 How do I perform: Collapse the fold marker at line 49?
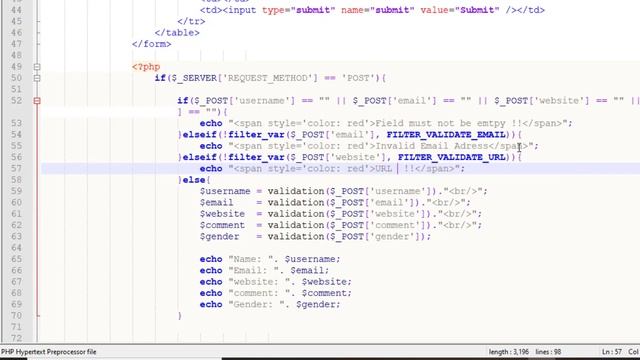(x=37, y=67)
